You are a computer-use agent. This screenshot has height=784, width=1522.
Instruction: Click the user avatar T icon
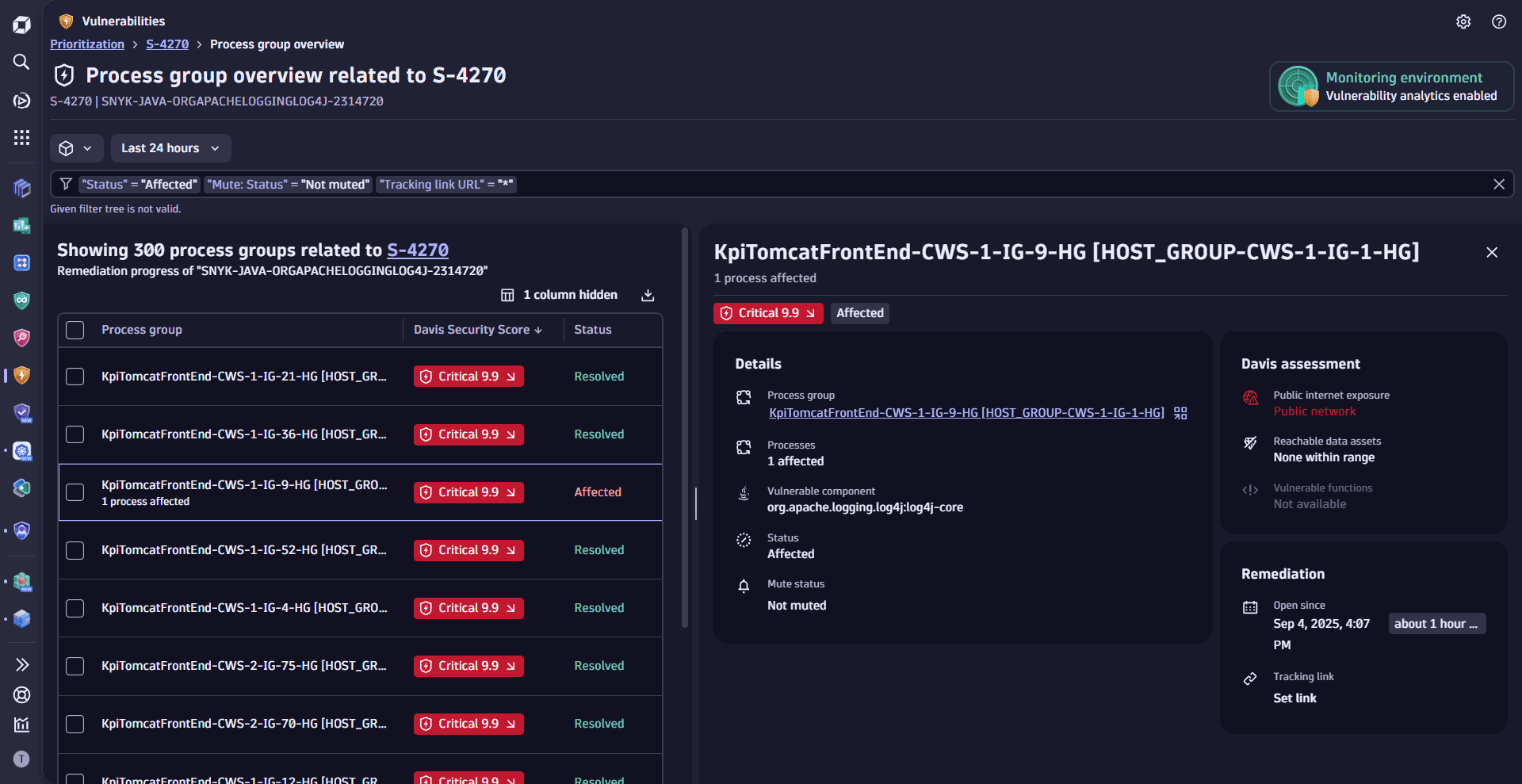pyautogui.click(x=21, y=759)
